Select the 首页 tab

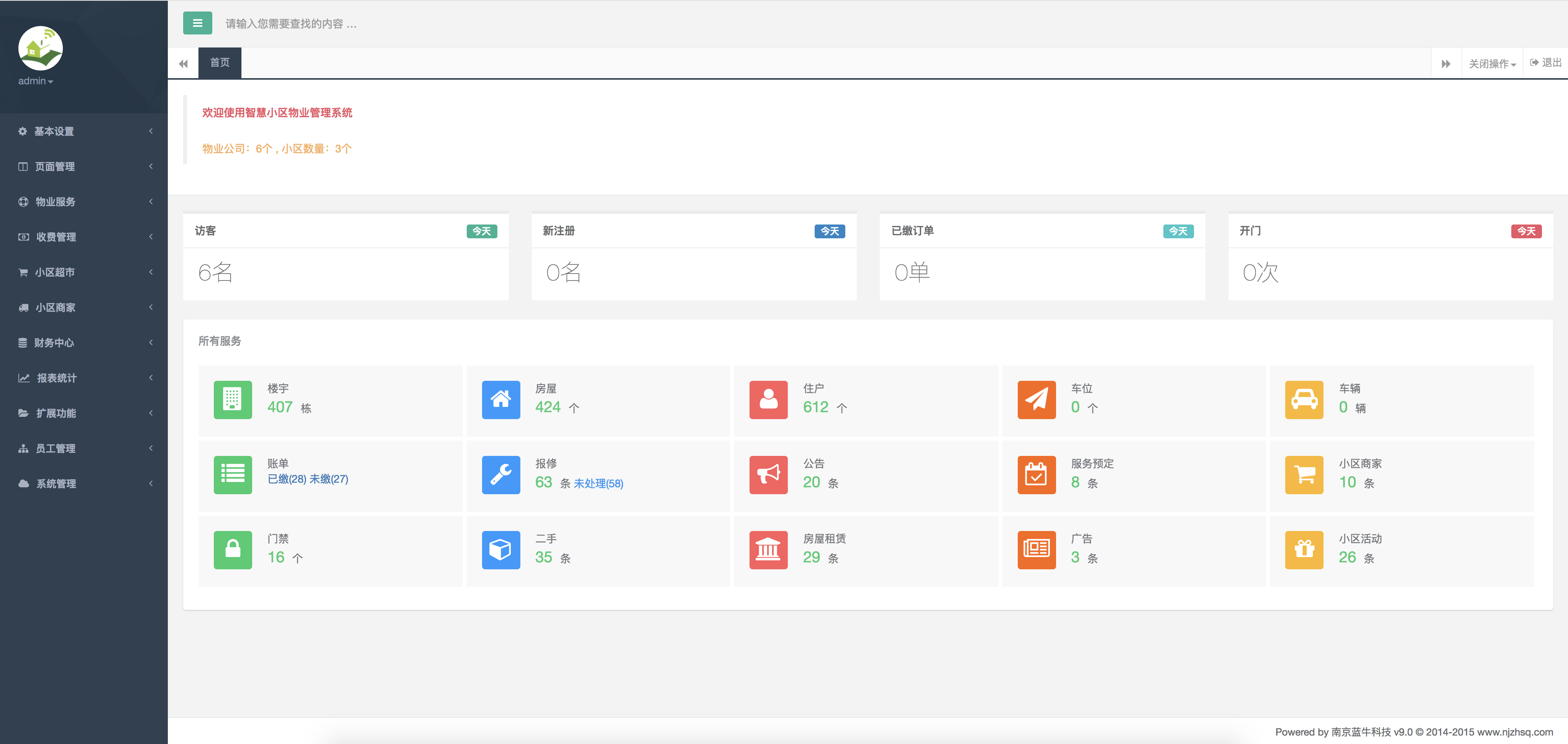coord(220,63)
